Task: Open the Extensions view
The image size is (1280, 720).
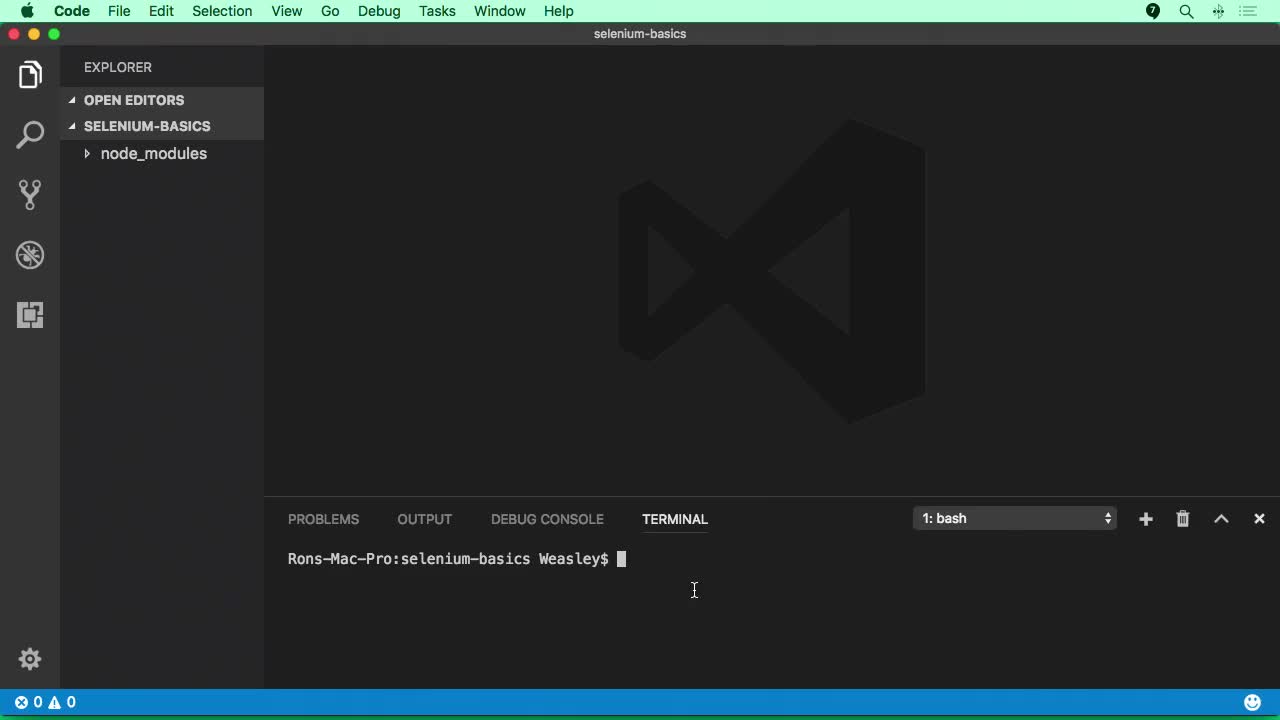Action: point(29,315)
